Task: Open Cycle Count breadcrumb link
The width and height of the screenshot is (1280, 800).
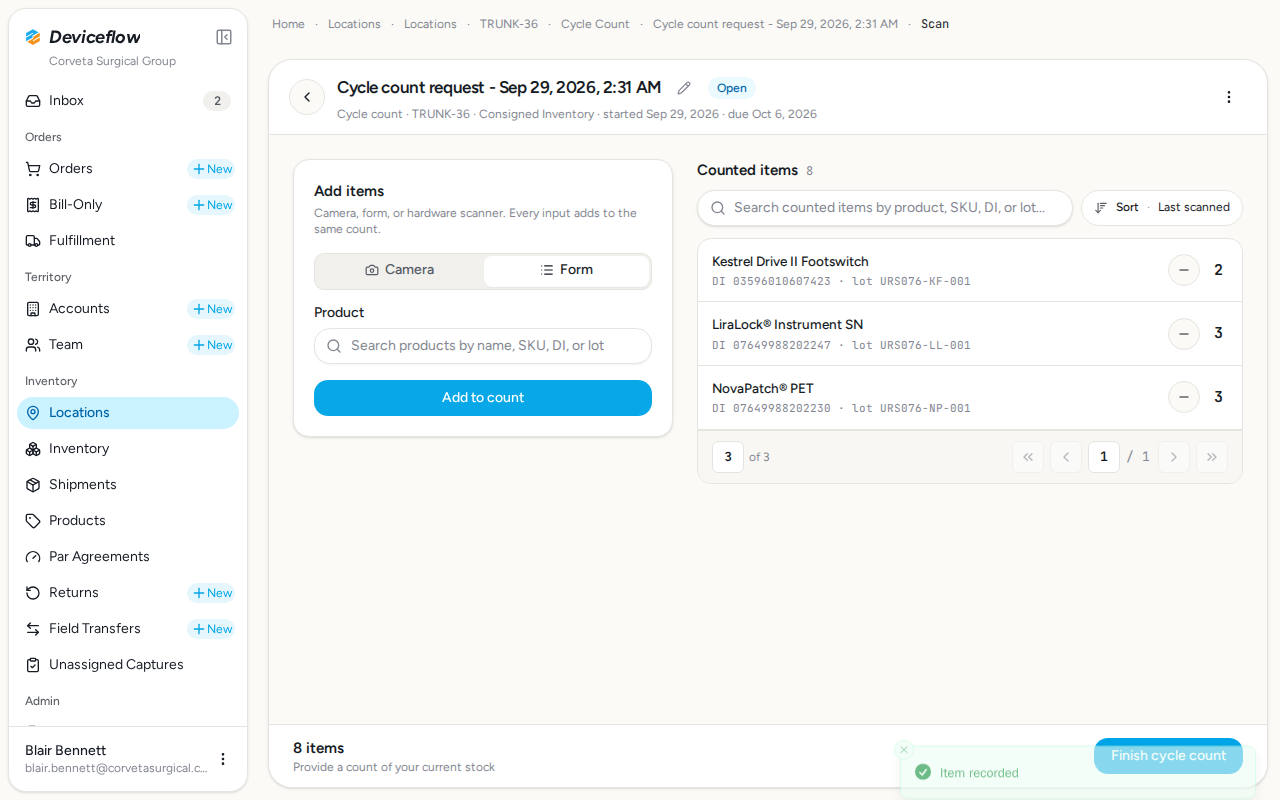Action: click(595, 24)
